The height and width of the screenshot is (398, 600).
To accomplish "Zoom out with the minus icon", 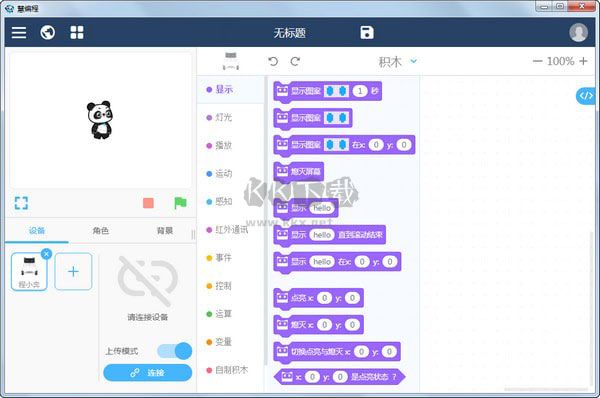I will point(538,61).
